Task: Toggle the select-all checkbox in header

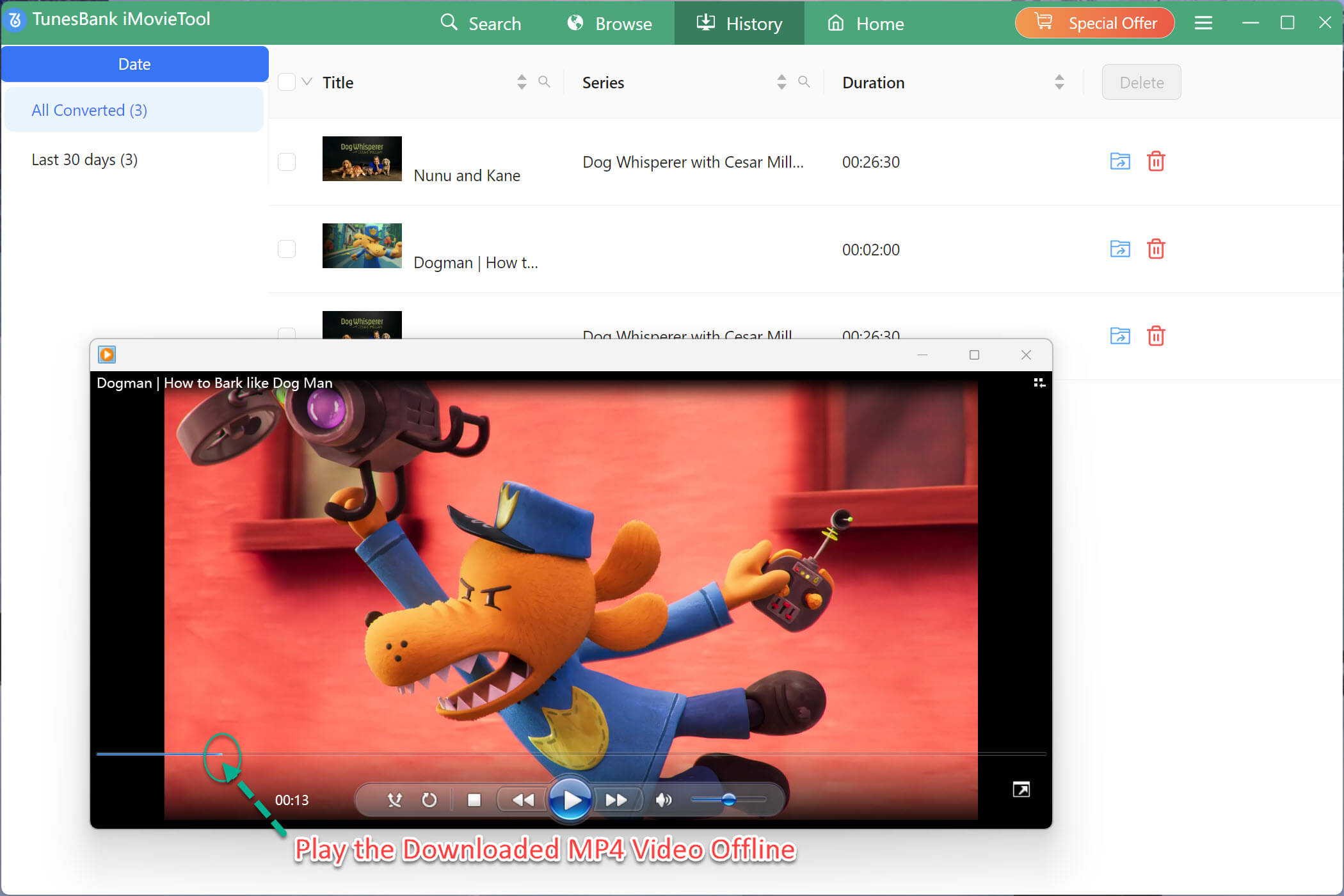Action: [x=286, y=81]
